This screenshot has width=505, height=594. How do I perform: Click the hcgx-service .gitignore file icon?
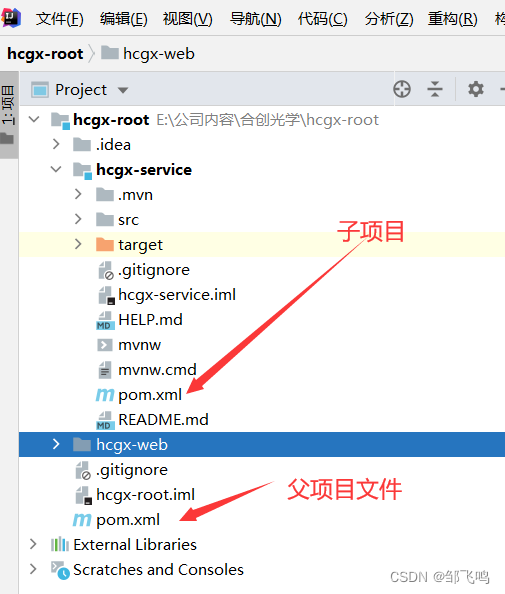tap(106, 270)
